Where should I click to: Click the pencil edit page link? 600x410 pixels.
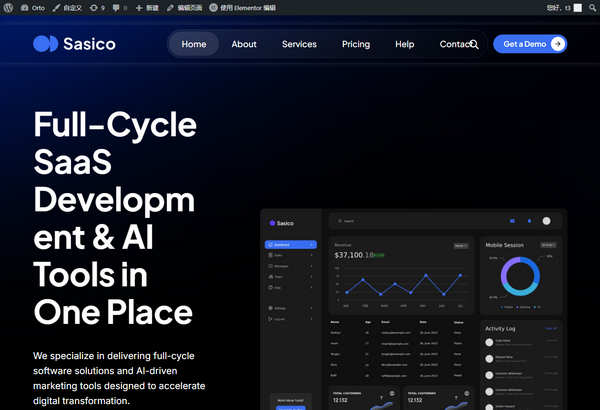pyautogui.click(x=184, y=8)
